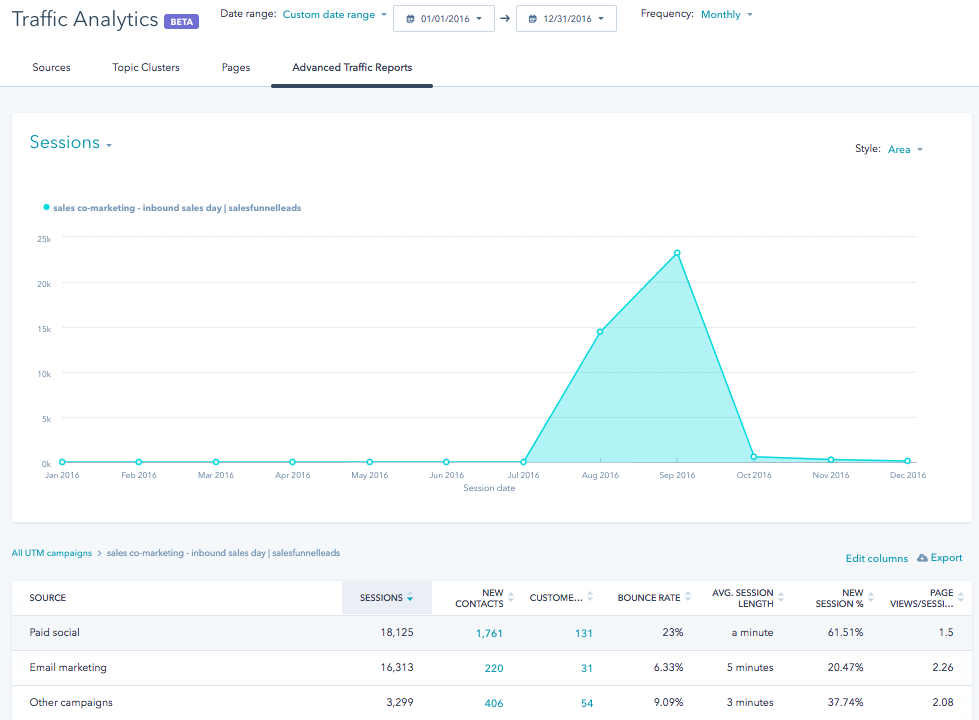Toggle the sales co-marketing legend series
The image size is (979, 720).
176,208
